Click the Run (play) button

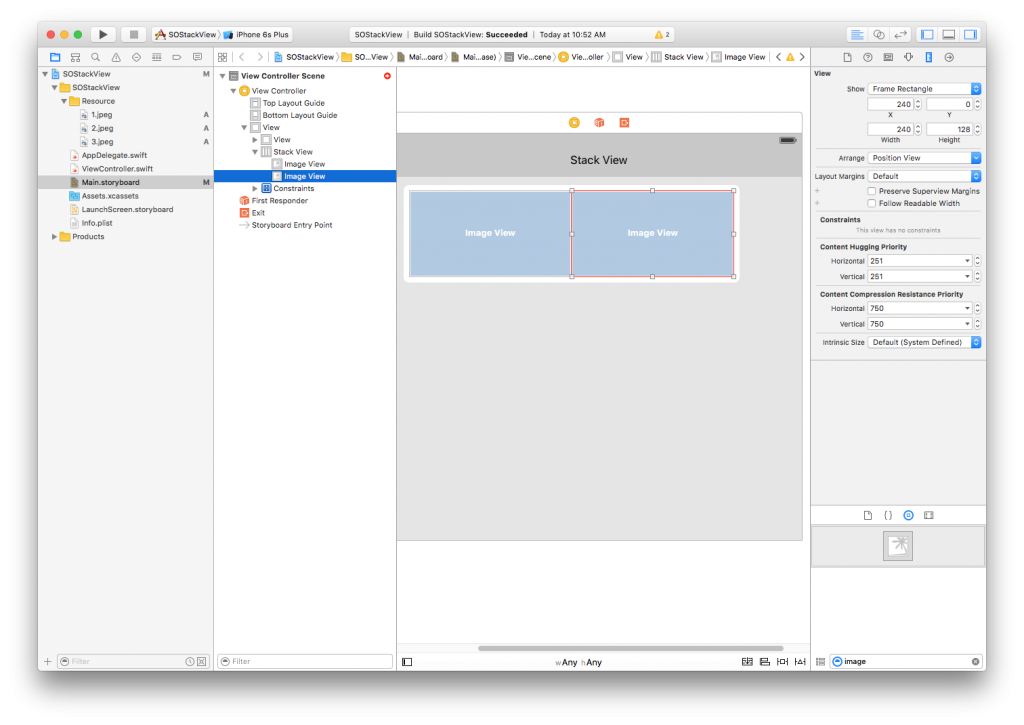coord(103,34)
